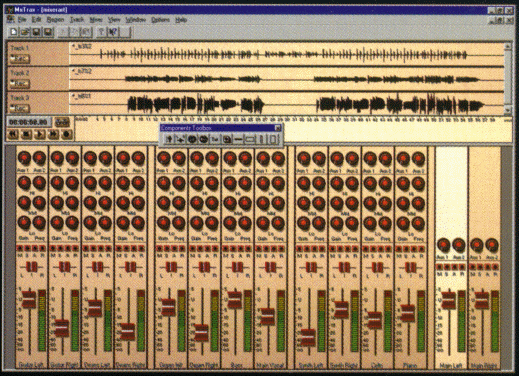This screenshot has width=519, height=376.
Task: Click the Save disk toolbar icon
Action: (x=36, y=32)
